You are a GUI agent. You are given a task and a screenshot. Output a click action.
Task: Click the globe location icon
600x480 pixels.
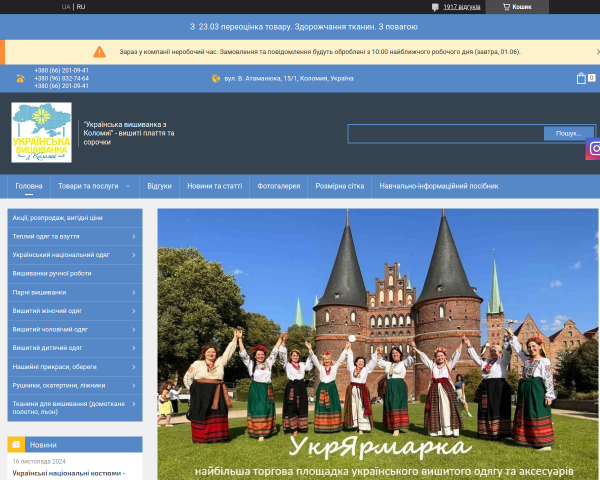216,78
